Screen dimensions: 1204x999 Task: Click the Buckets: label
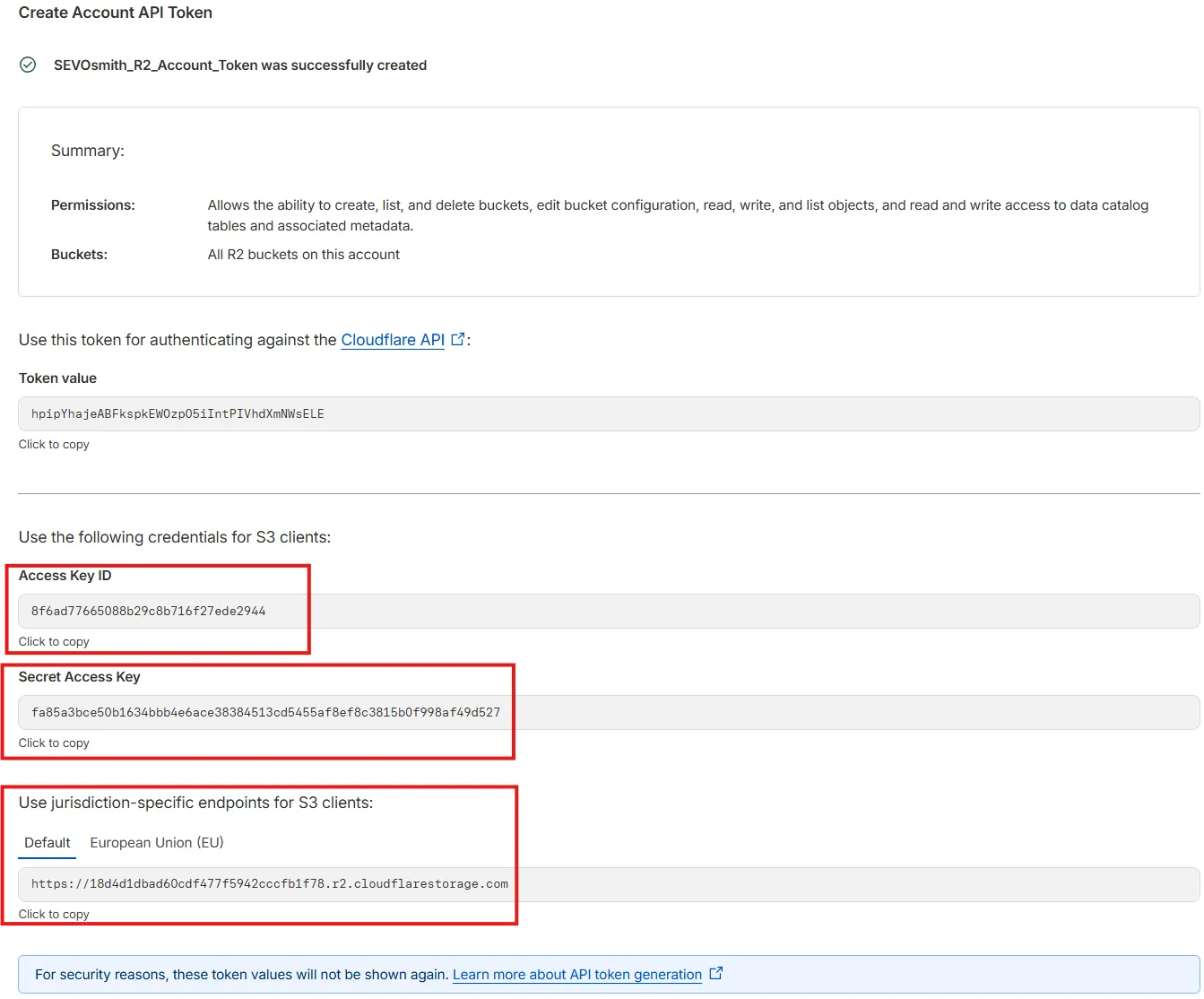[x=79, y=255]
